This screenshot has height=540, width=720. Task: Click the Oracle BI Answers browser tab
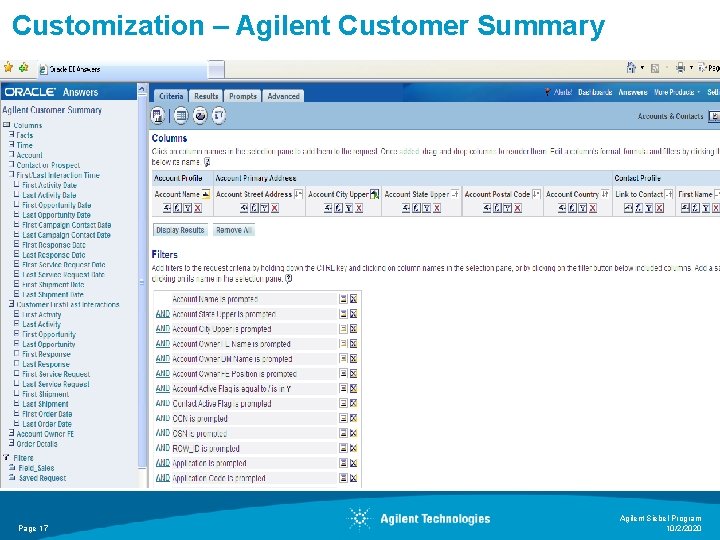[x=122, y=69]
